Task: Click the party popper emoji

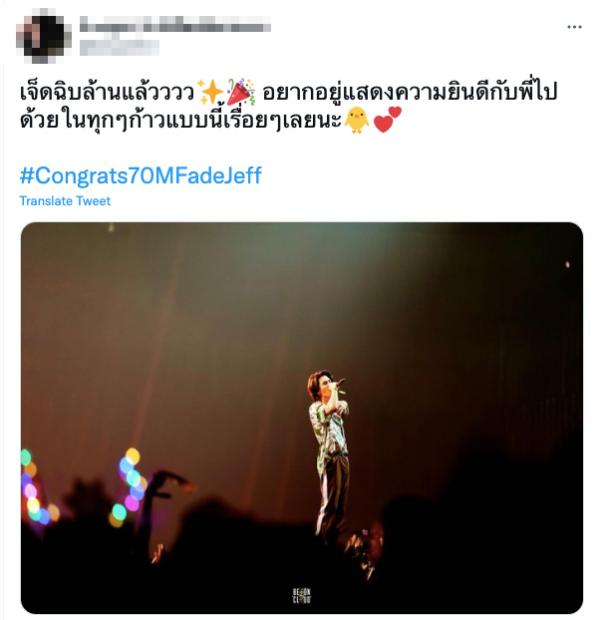Action: (x=241, y=92)
